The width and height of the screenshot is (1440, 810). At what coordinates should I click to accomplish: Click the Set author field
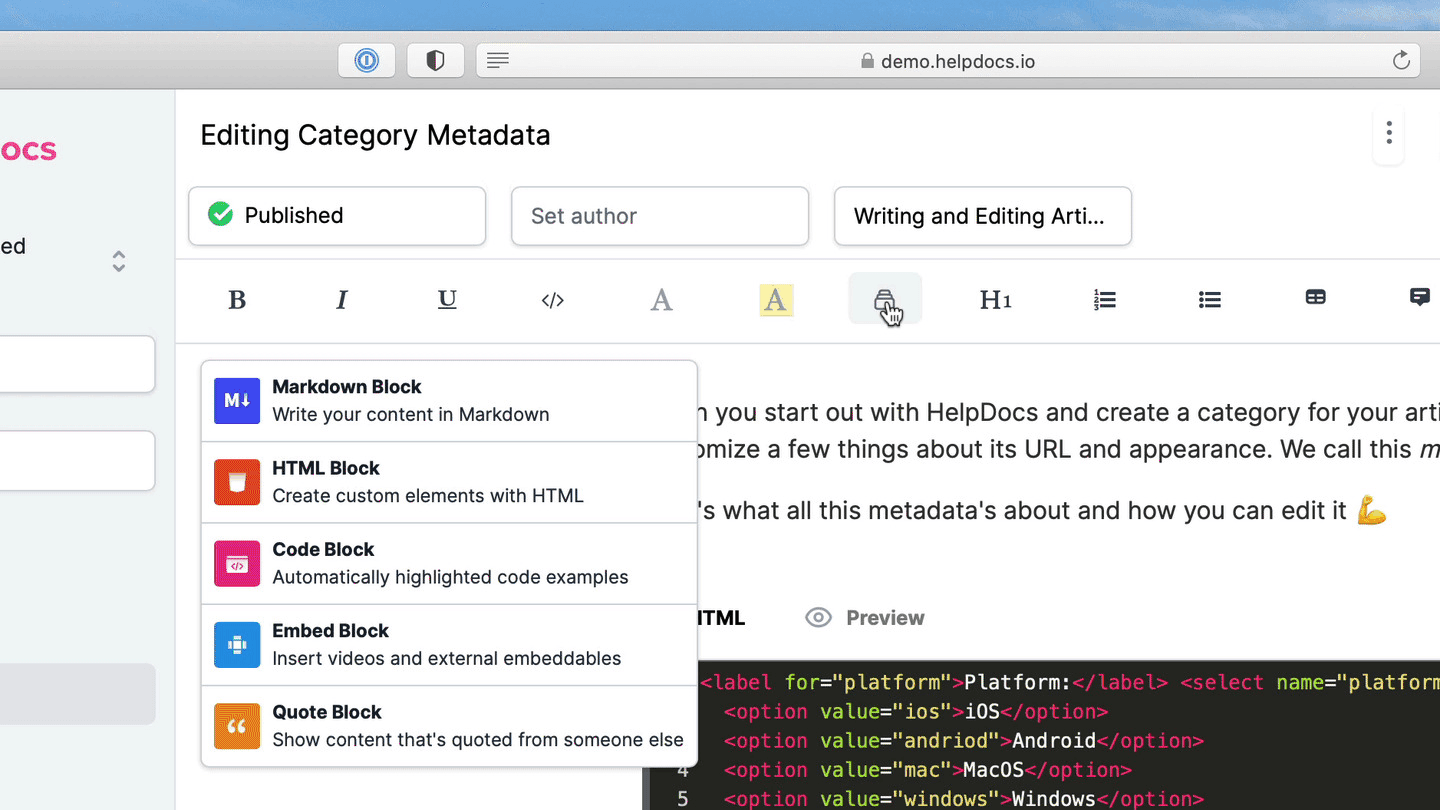pos(659,216)
